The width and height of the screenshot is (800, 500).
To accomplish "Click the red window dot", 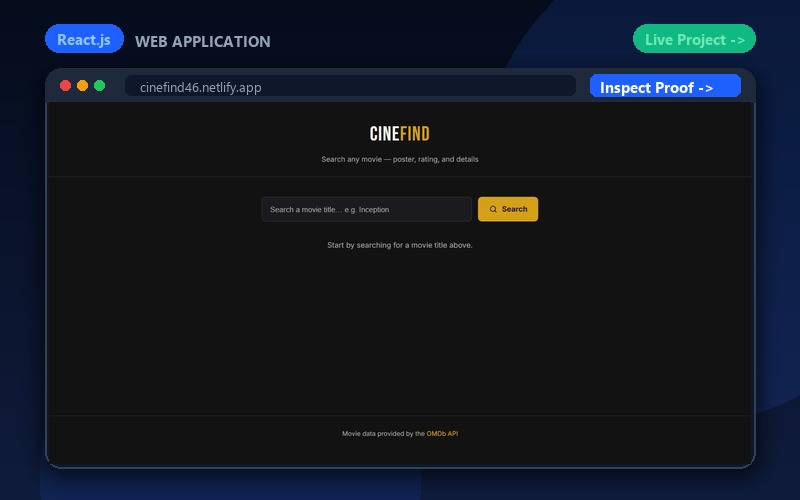I will tap(65, 86).
